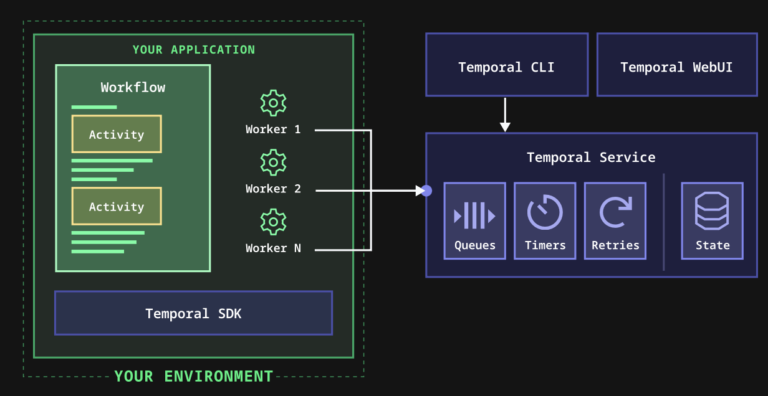Click the lower Activity box in Workflow
The width and height of the screenshot is (768, 396).
[117, 206]
